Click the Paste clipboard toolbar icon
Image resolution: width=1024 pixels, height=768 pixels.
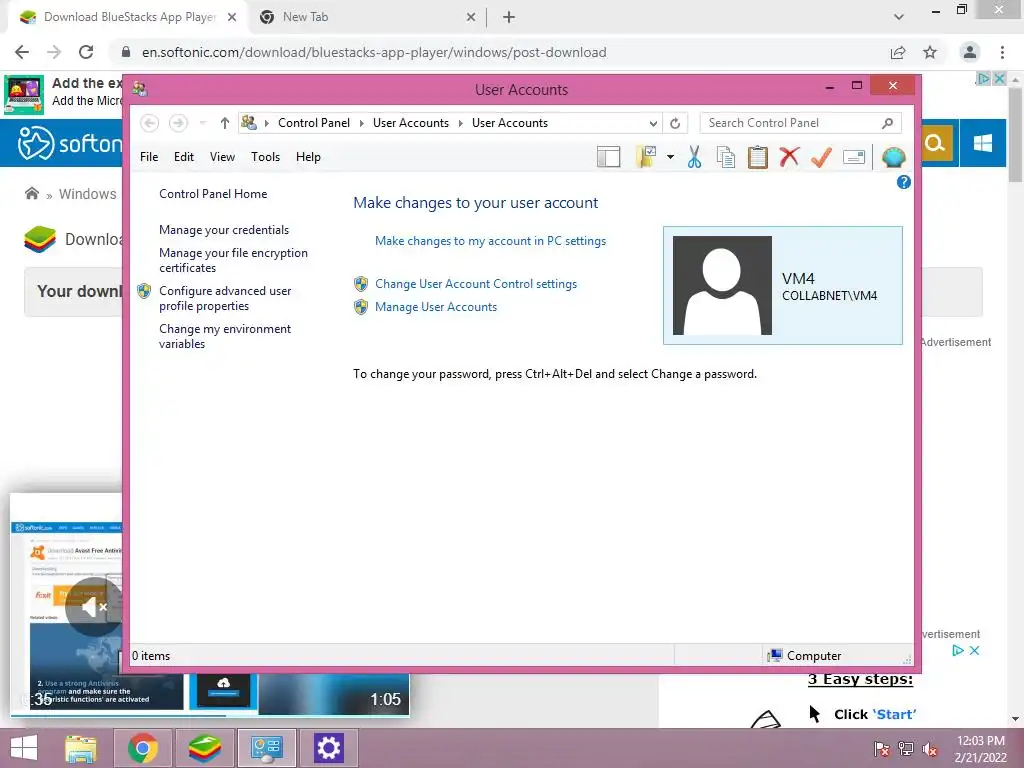pyautogui.click(x=758, y=157)
